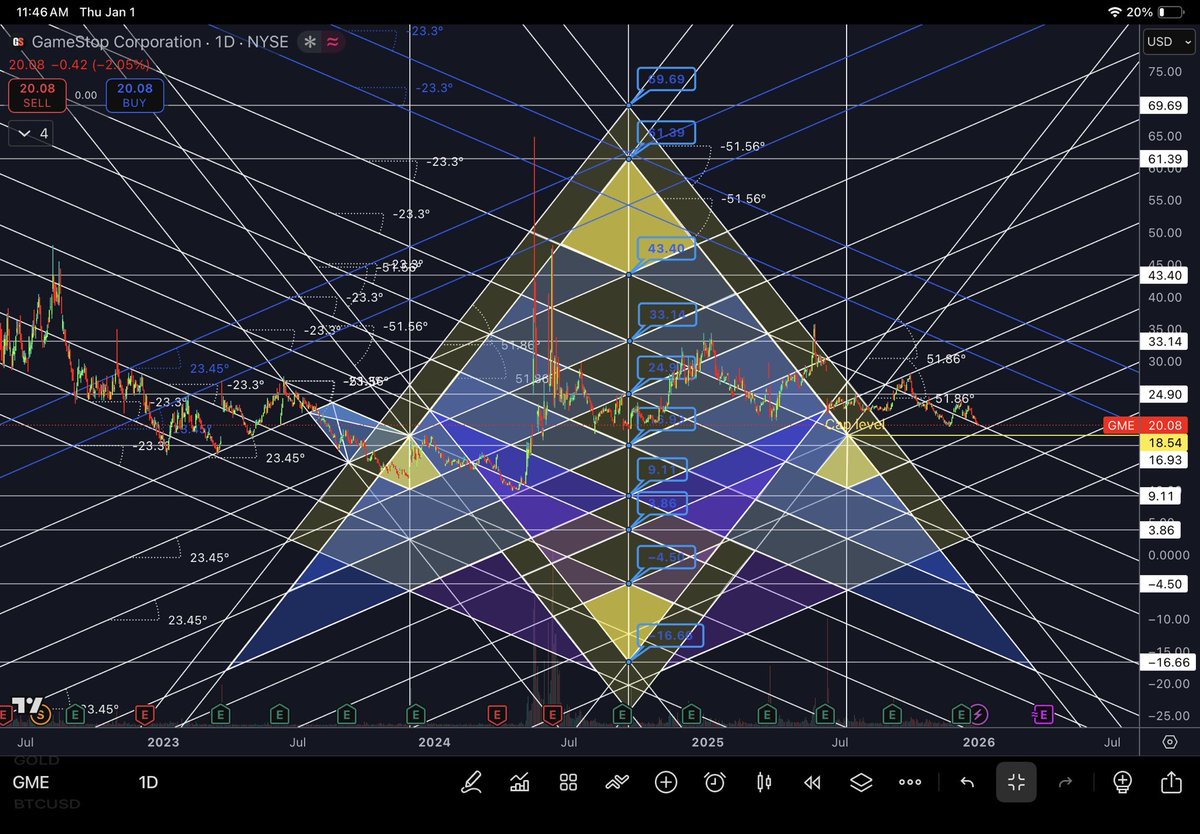Tap the red GME 20.08 axis price tag
Screen dimensions: 1200x834
(x=1146, y=425)
